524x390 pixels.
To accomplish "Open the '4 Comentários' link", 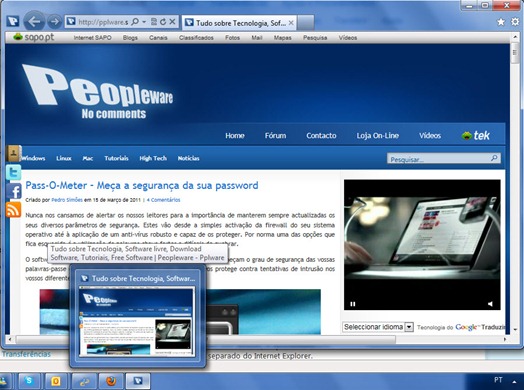I will (x=163, y=200).
